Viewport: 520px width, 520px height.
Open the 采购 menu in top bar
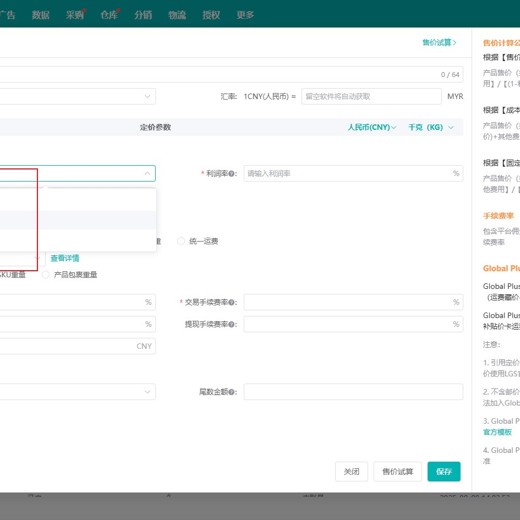75,15
